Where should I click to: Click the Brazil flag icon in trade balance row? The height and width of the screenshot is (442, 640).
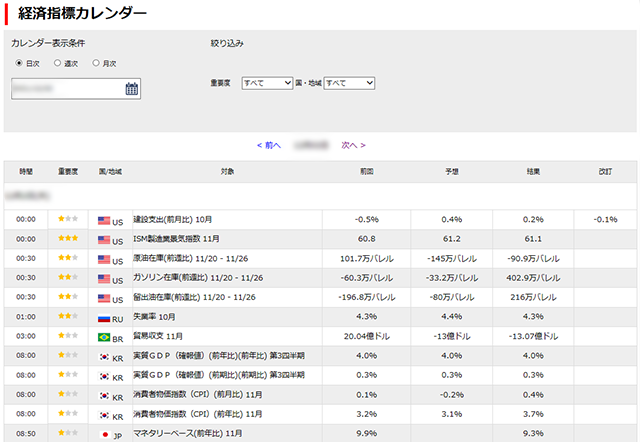click(x=104, y=336)
